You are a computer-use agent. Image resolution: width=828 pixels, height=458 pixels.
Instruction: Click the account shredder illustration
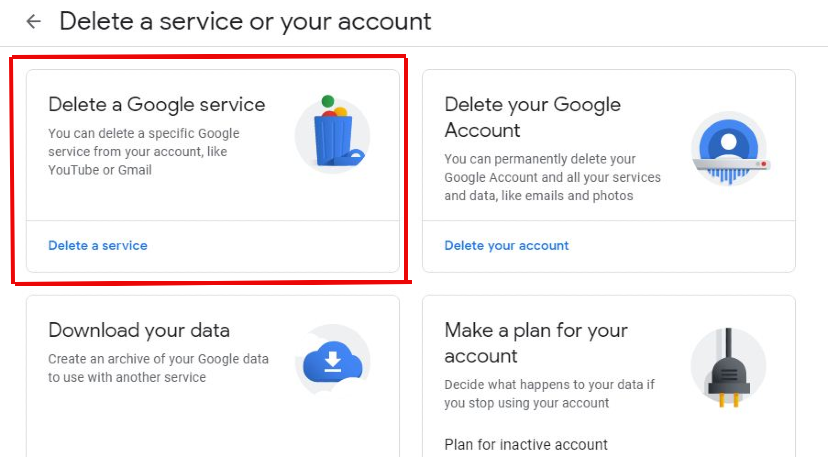[x=729, y=148]
